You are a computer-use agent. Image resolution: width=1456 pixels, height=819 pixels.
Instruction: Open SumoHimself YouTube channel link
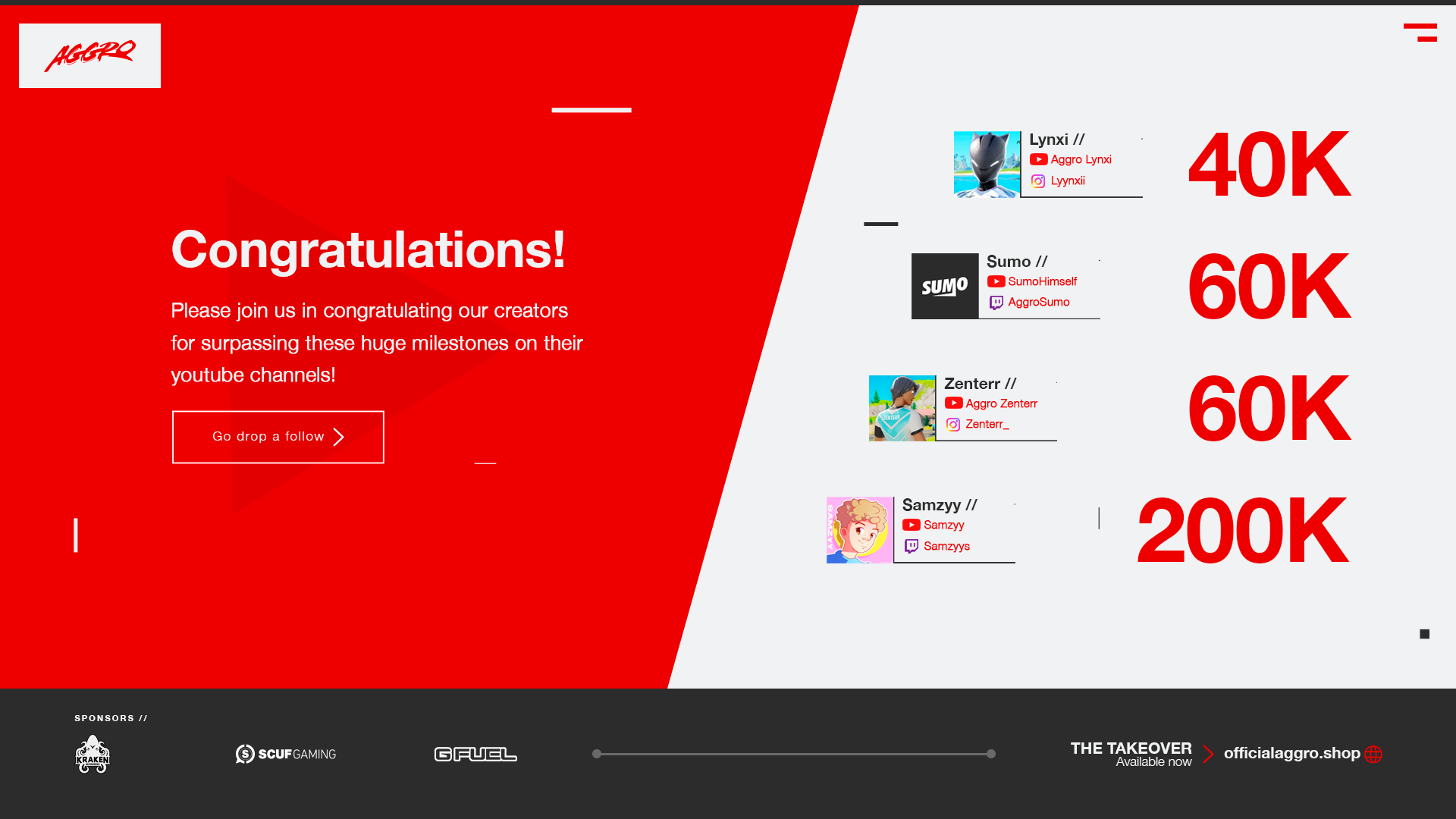pyautogui.click(x=1042, y=281)
